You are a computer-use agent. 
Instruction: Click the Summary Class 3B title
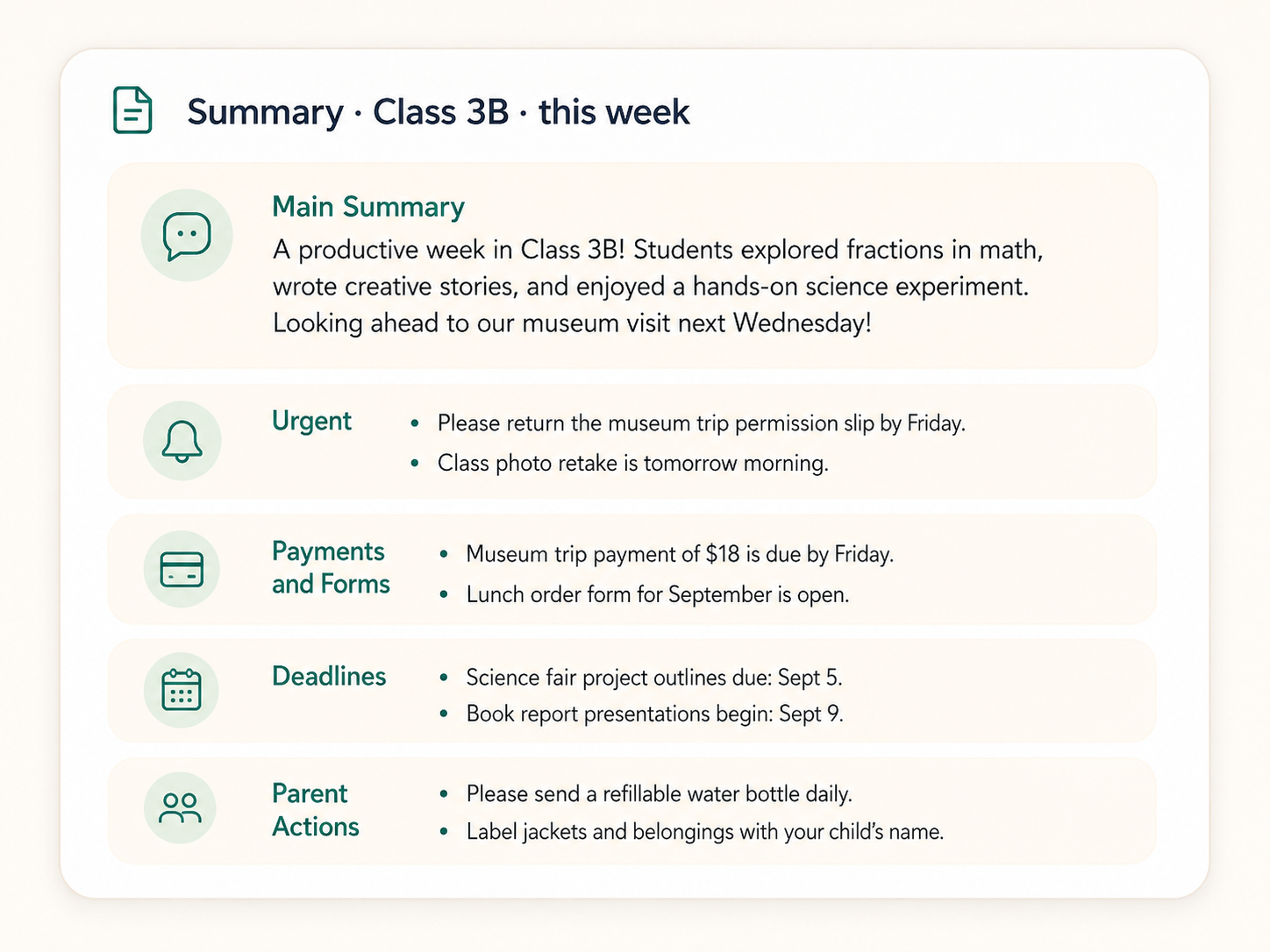pyautogui.click(x=439, y=112)
